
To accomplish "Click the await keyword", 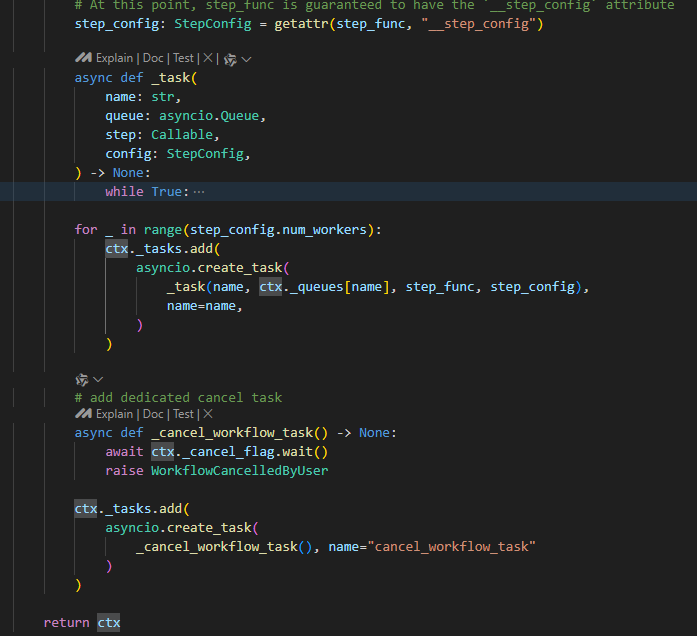I will coord(124,452).
